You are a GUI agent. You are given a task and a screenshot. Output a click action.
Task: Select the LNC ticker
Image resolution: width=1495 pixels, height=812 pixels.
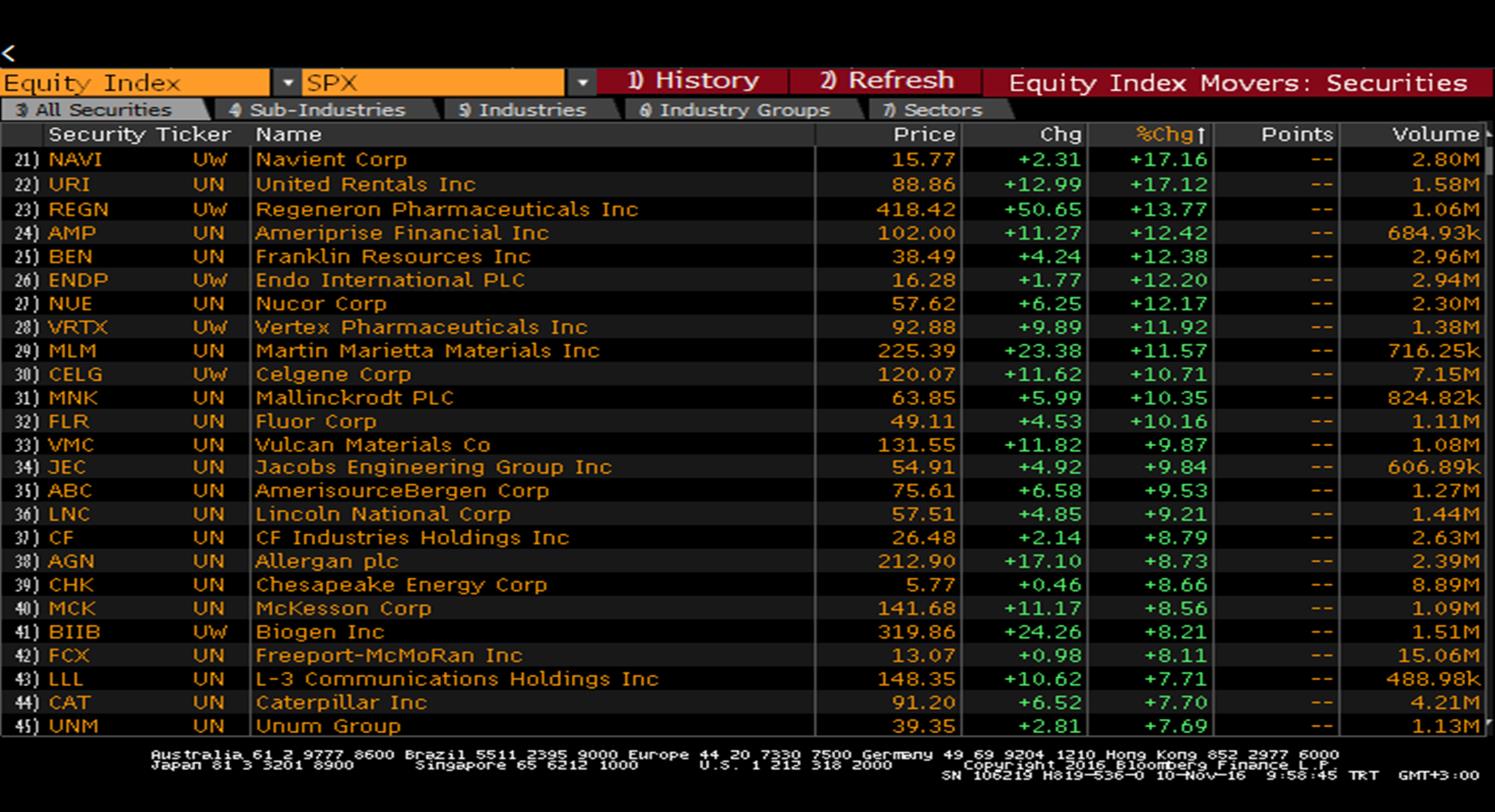(69, 514)
